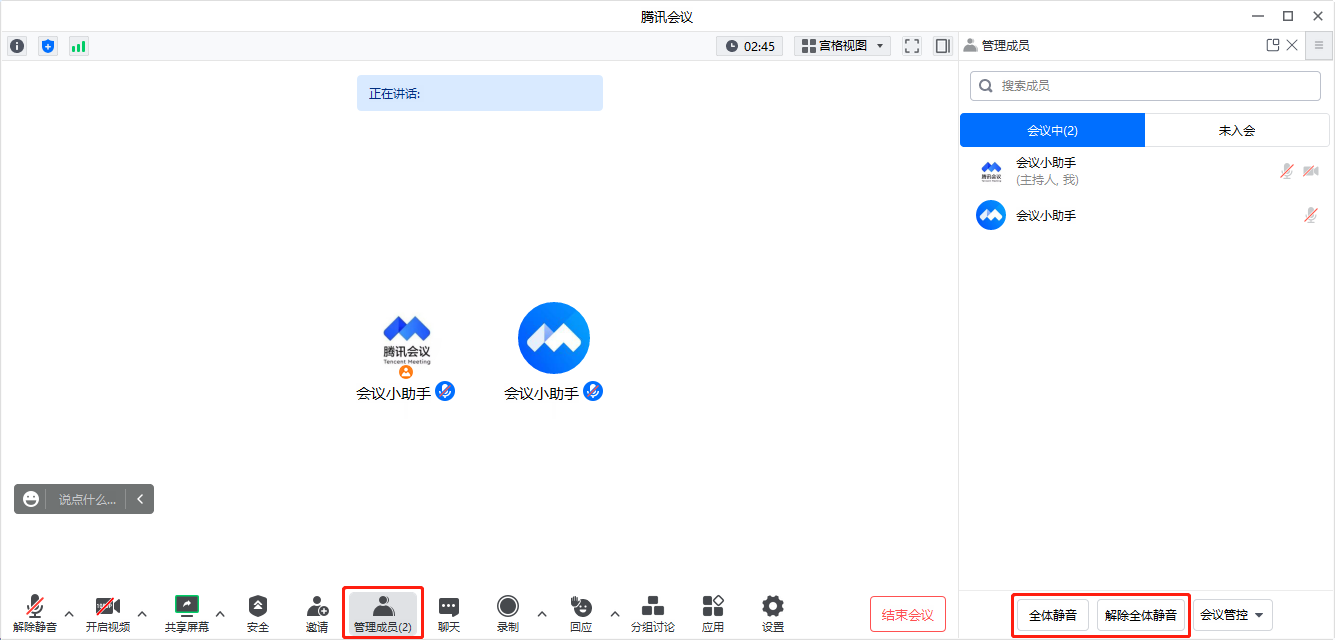
Task: Click the emoji smiley in the chat bar
Action: (31, 499)
